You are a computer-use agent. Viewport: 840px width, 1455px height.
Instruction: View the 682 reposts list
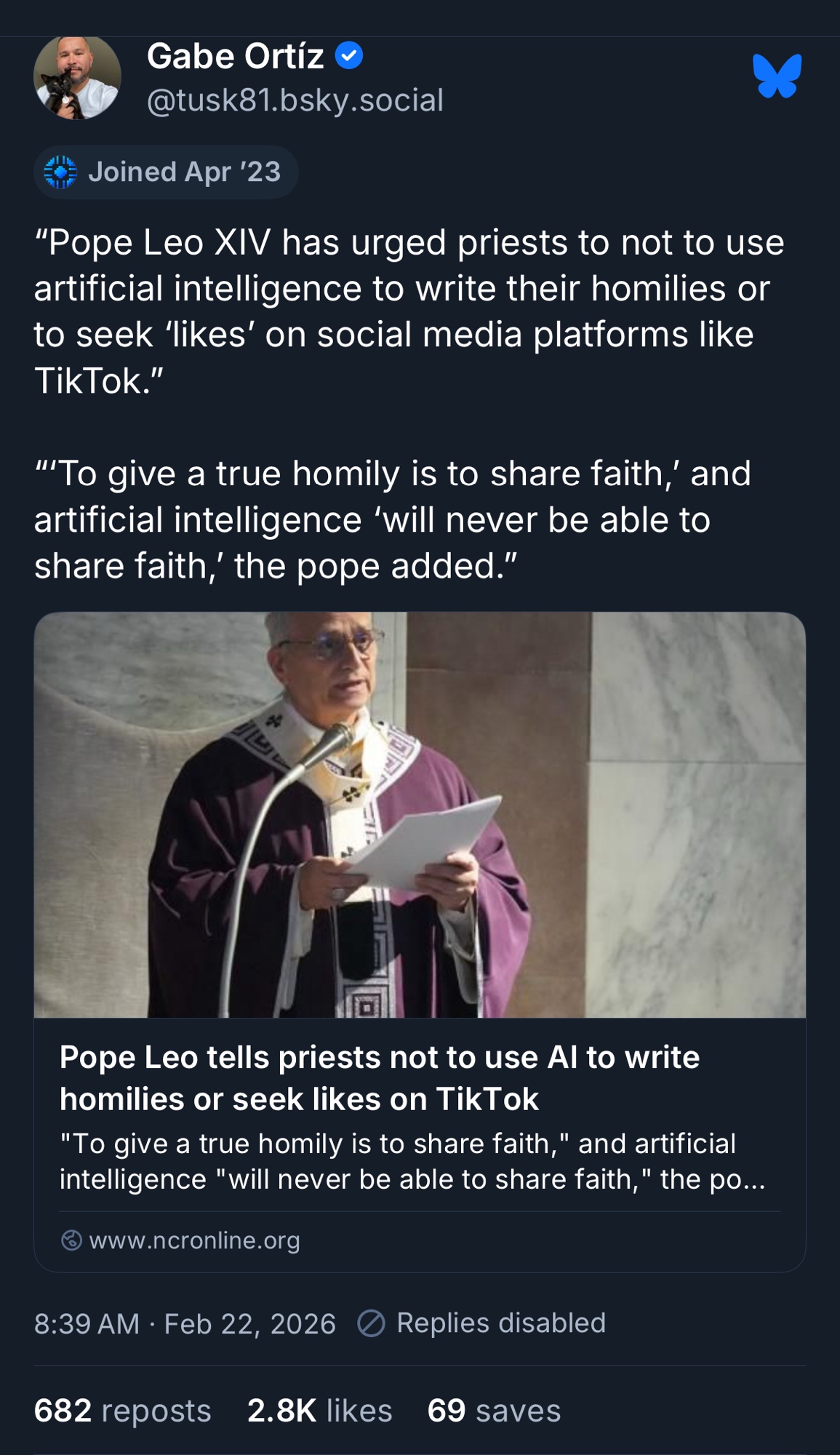[x=122, y=1410]
